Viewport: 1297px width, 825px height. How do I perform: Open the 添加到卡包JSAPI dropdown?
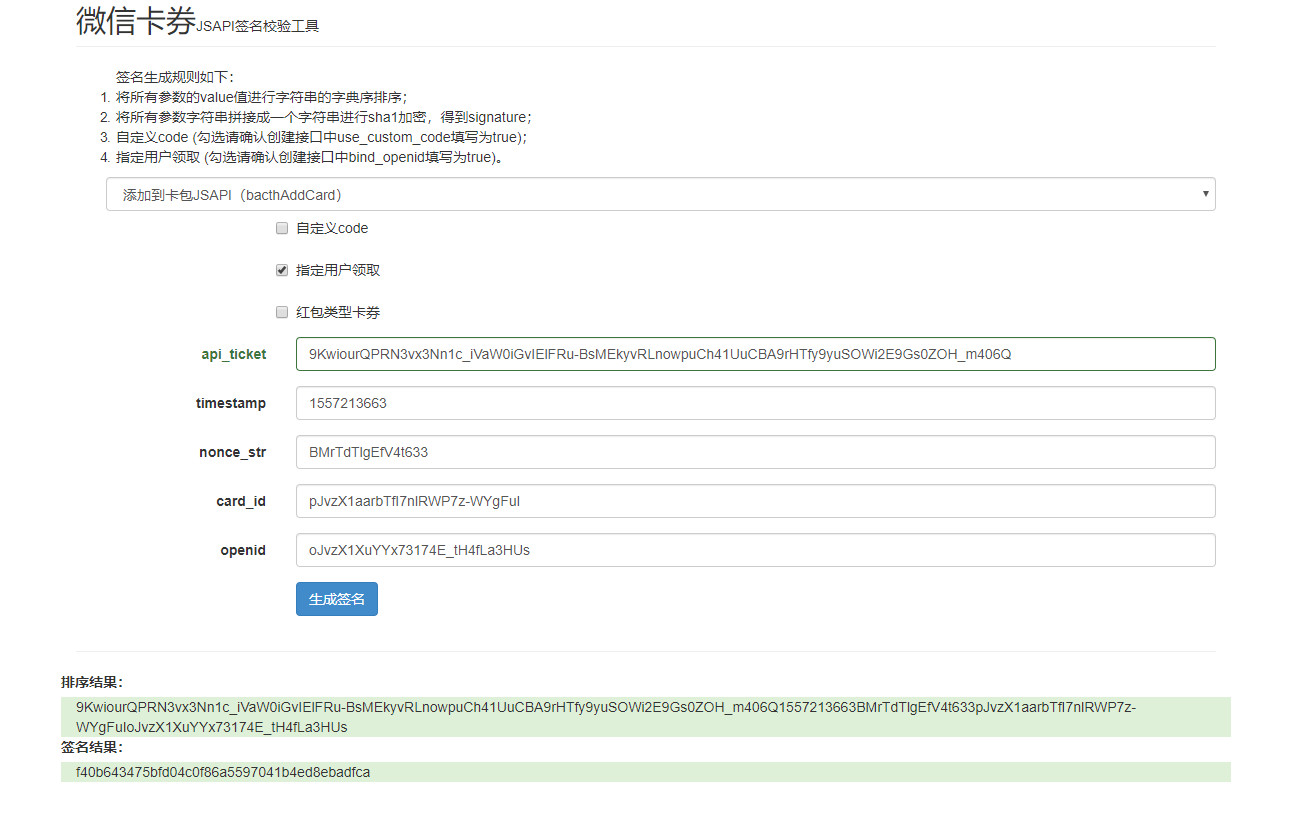tap(660, 194)
